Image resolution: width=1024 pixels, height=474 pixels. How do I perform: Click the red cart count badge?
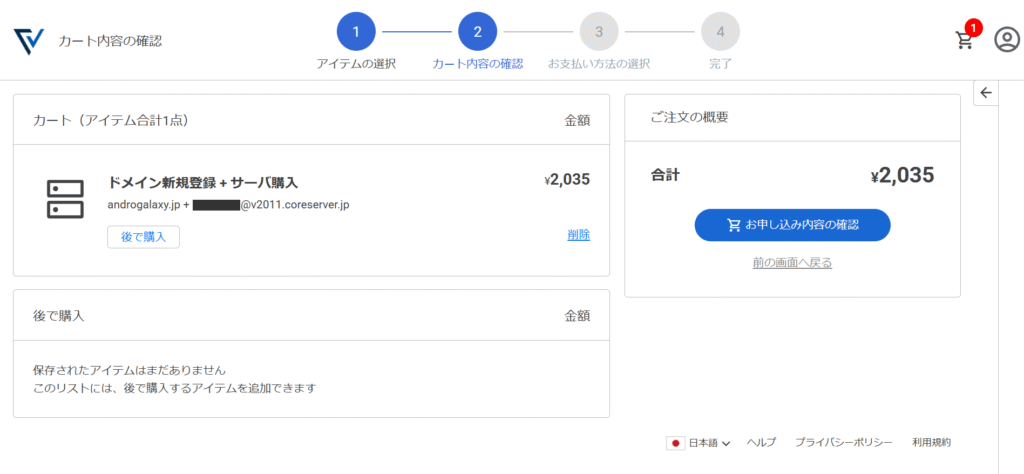973,28
